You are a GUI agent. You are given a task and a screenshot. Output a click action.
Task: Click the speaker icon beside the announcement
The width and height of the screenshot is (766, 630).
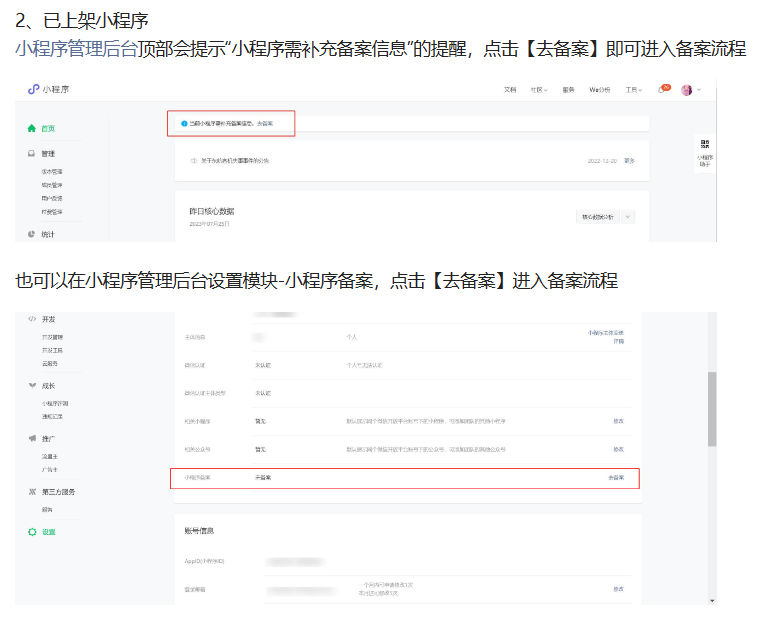(193, 161)
